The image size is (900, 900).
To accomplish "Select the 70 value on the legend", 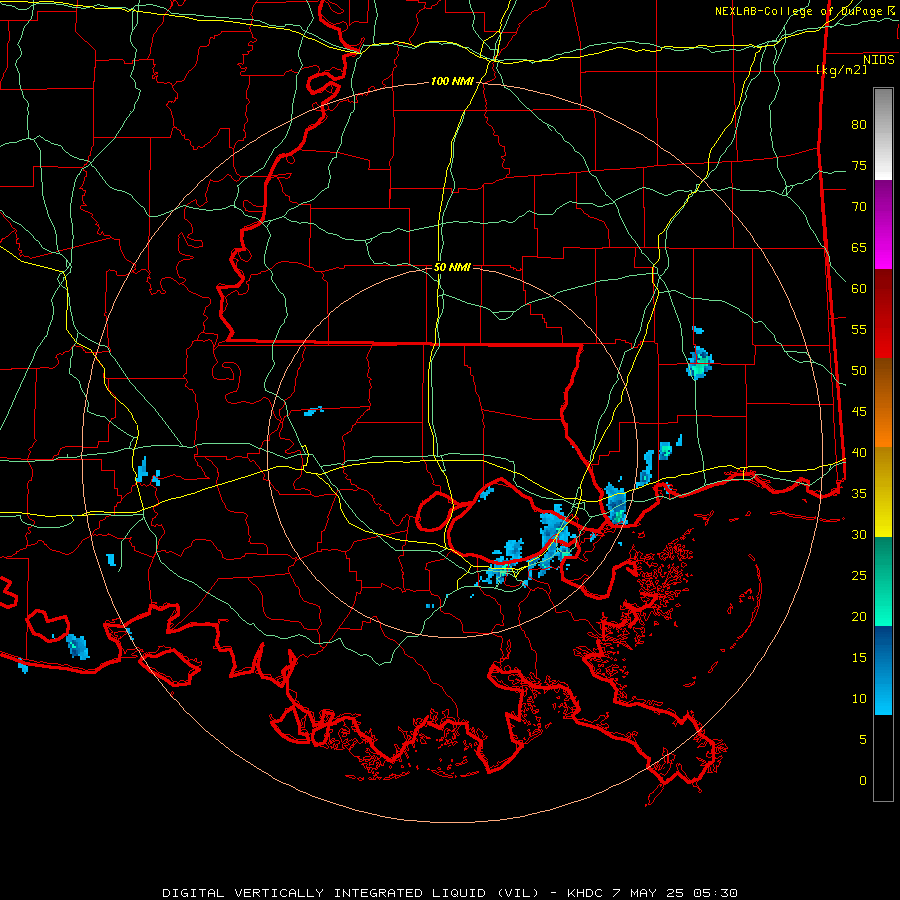I will (859, 207).
